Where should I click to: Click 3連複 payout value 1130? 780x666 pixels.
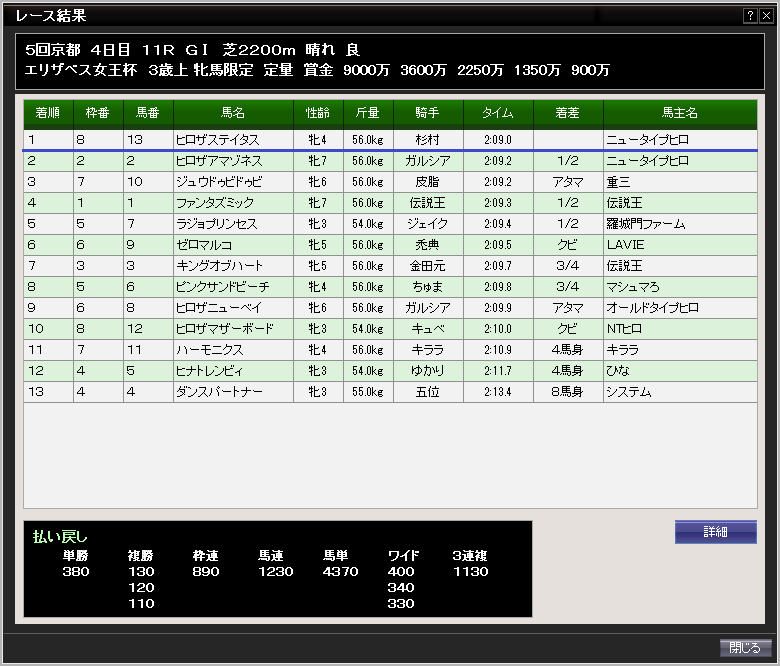click(x=471, y=571)
